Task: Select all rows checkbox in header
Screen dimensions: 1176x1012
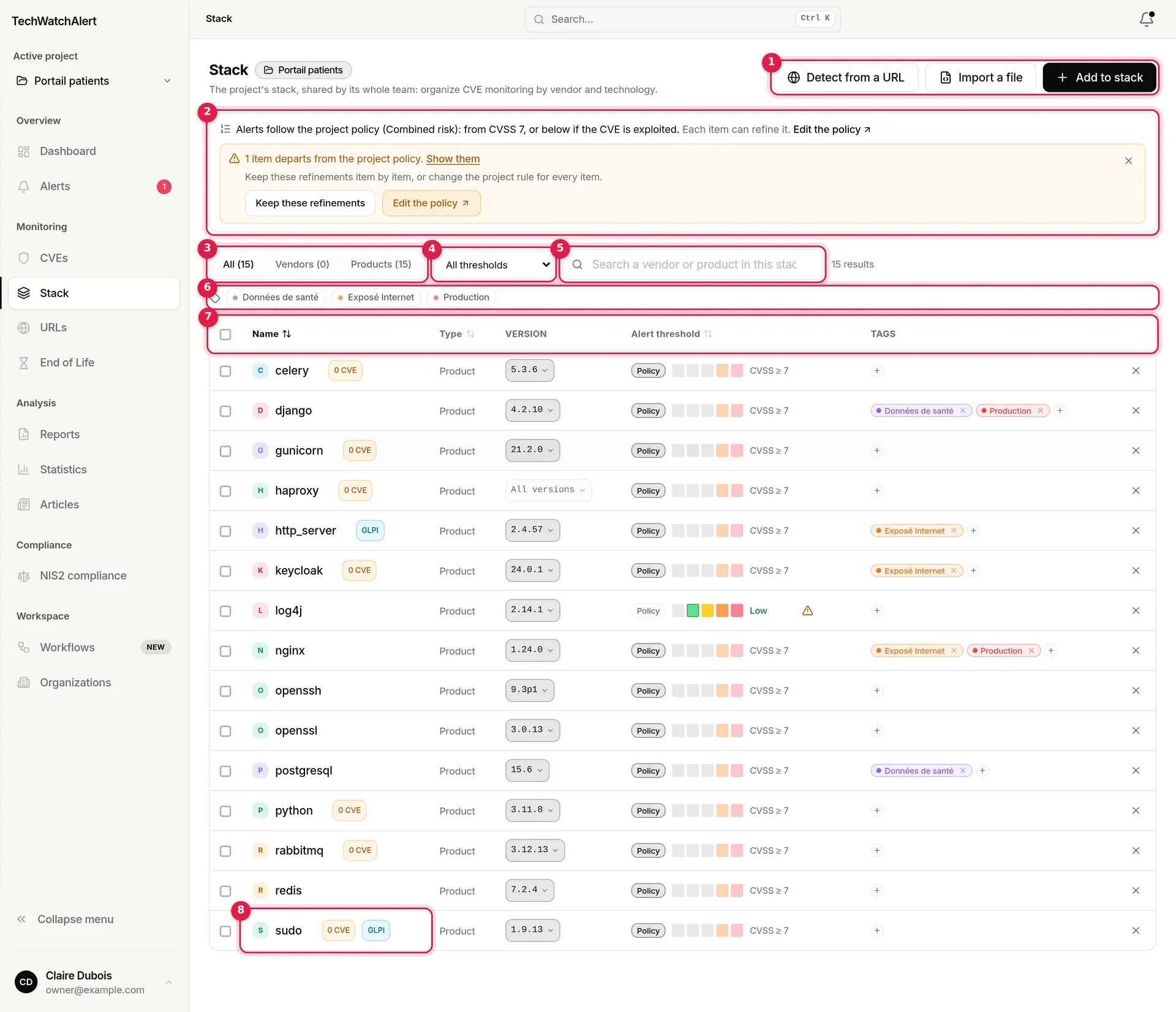Action: click(x=225, y=334)
